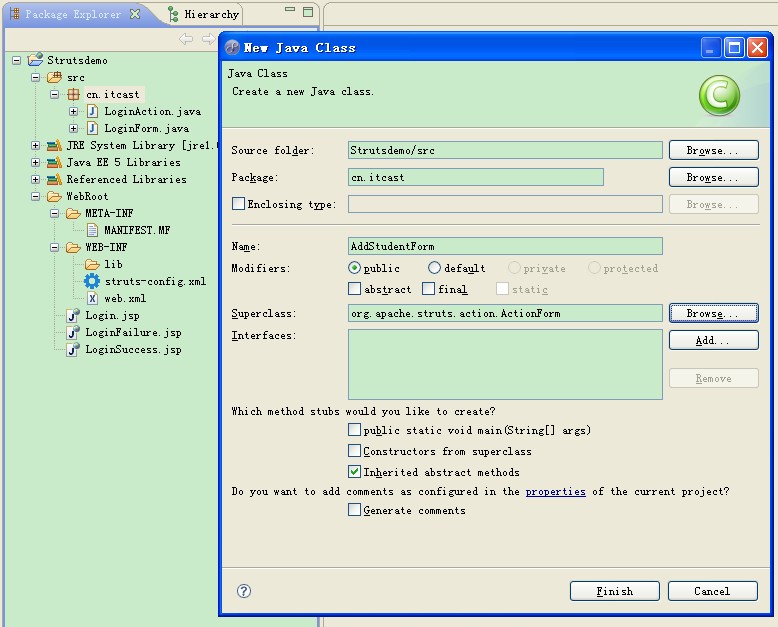Image resolution: width=778 pixels, height=627 pixels.
Task: Collapse the Strutsdemo project node
Action: 16,61
